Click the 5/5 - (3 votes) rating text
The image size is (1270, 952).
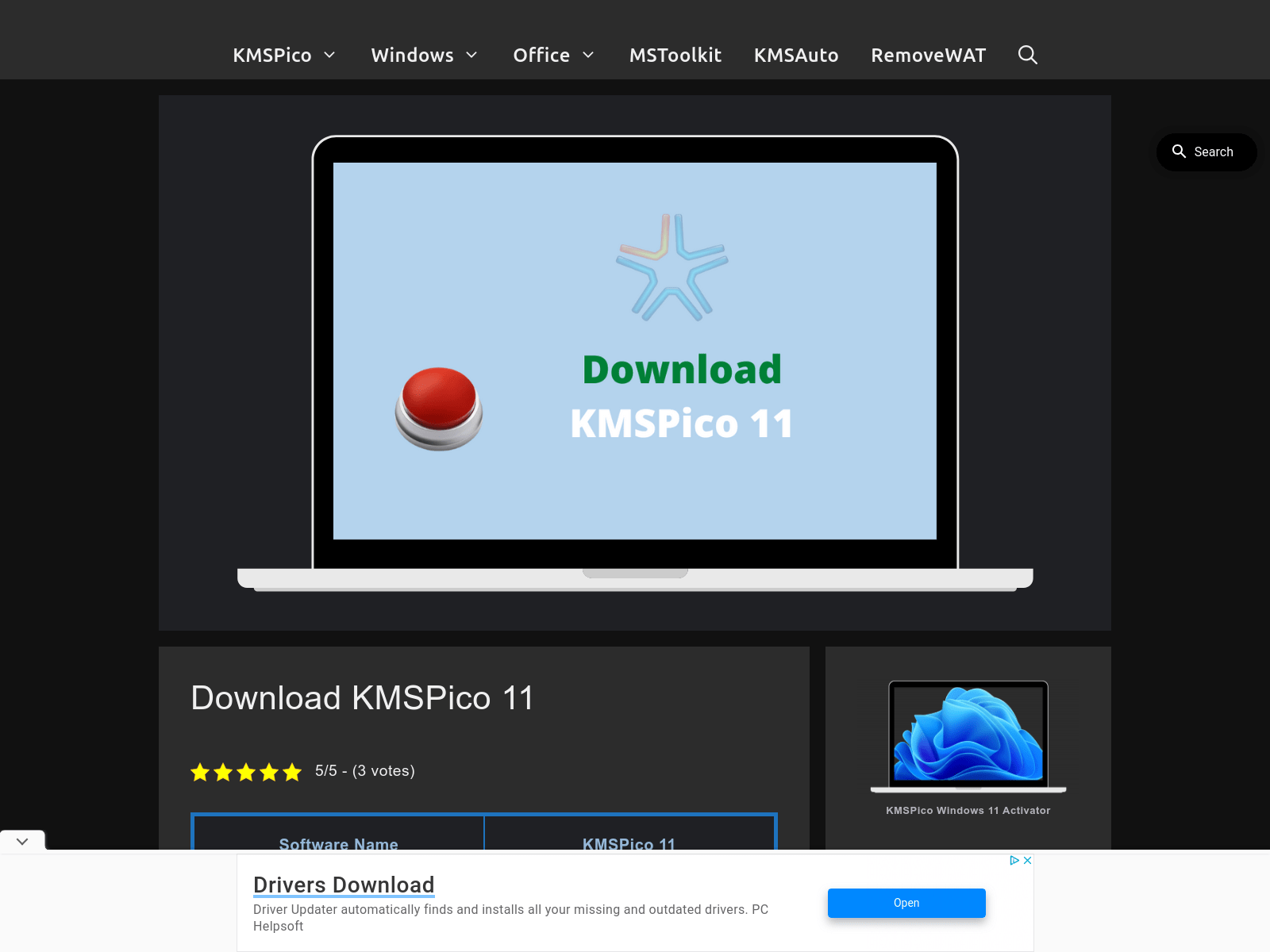(365, 771)
